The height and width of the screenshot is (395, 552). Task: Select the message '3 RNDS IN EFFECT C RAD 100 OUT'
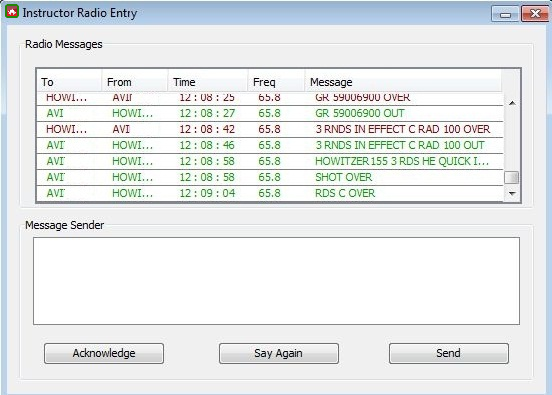coord(270,145)
